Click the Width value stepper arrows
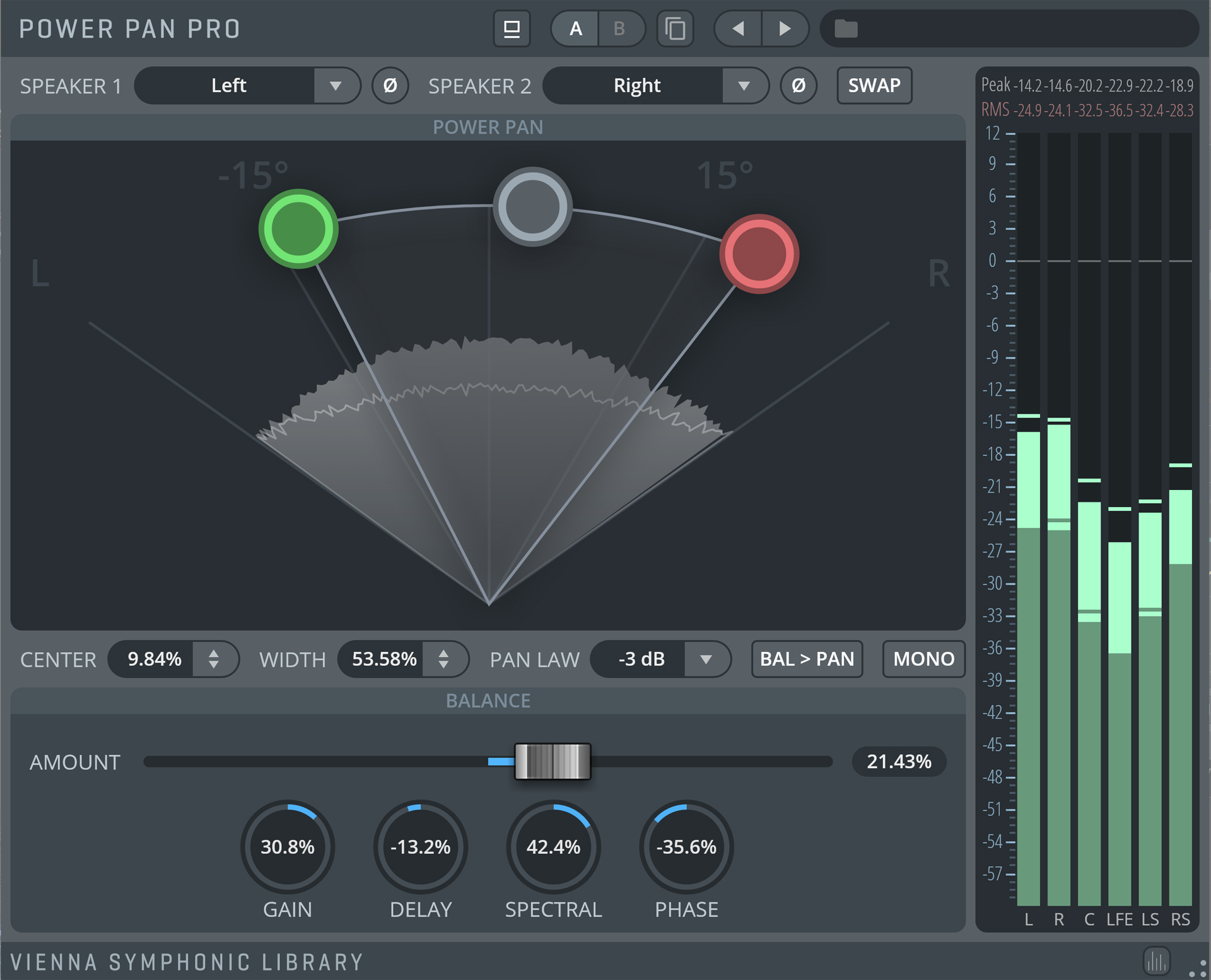Screen dimensions: 1211x980 click(x=443, y=659)
